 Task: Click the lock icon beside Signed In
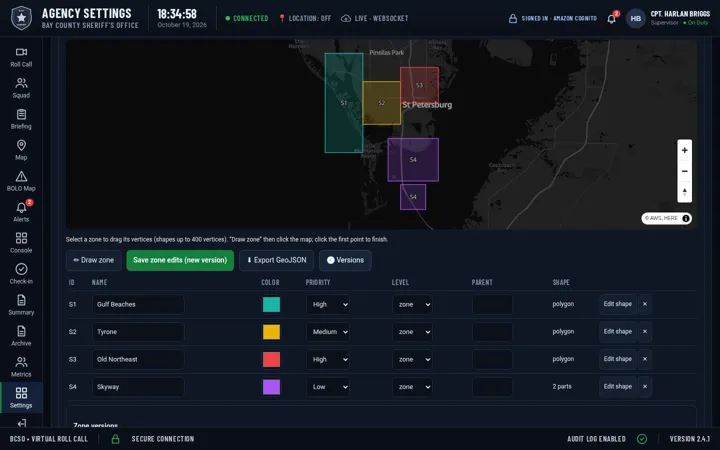coord(512,18)
